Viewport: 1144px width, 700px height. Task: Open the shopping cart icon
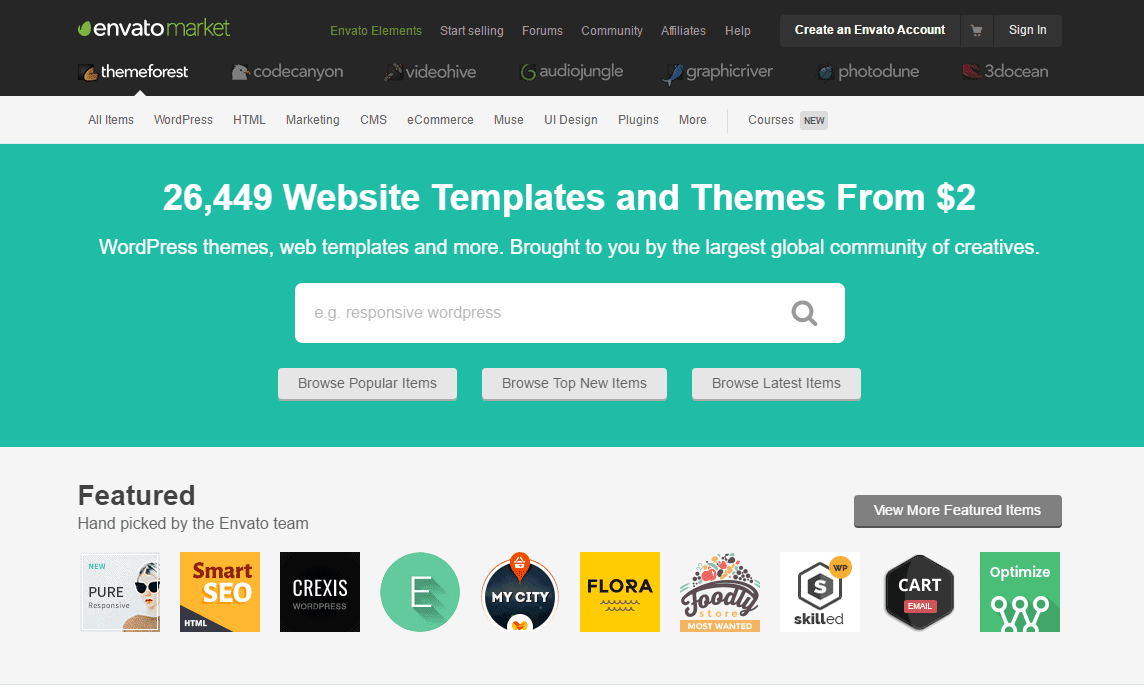tap(976, 31)
